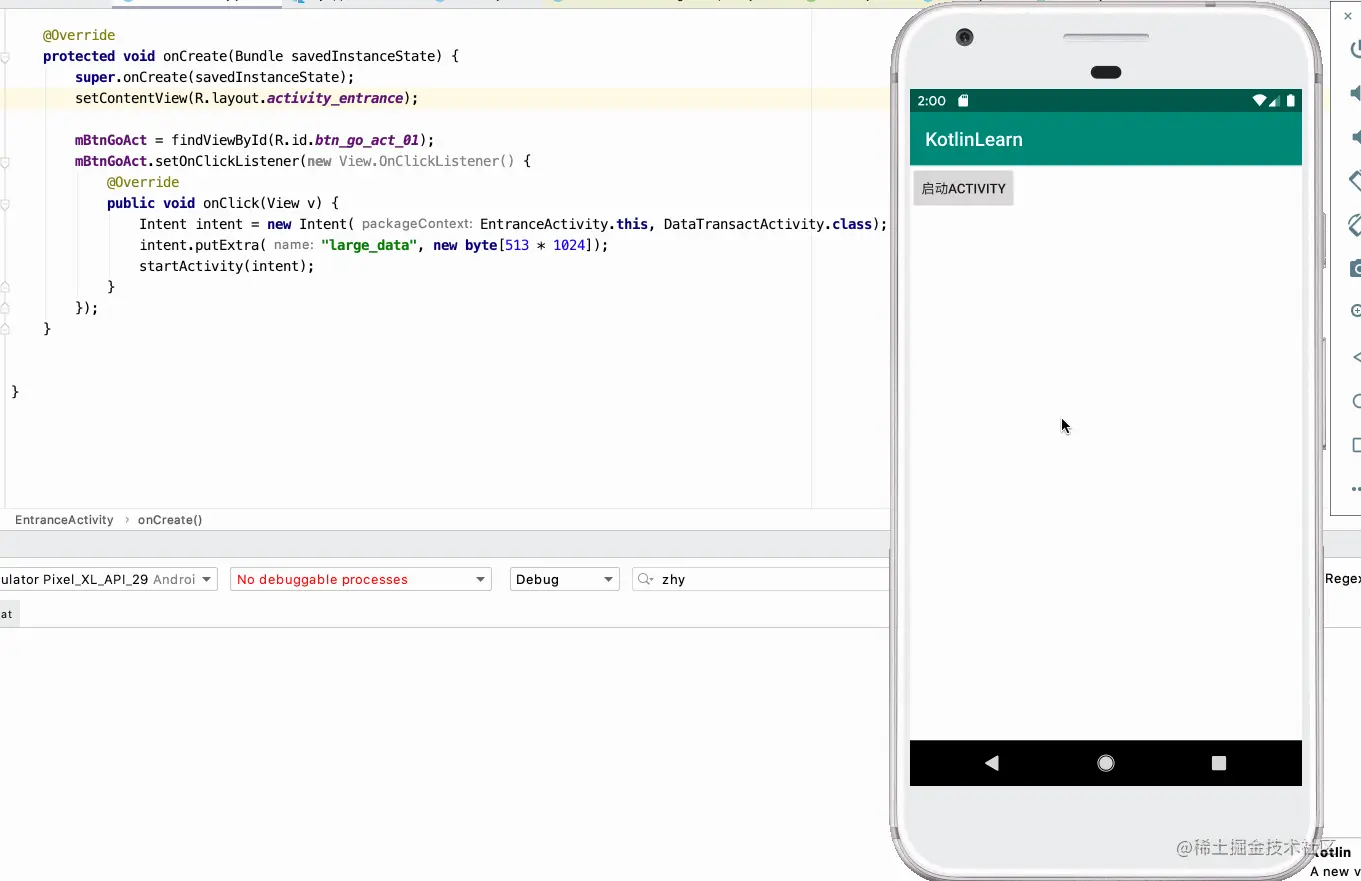Click the 启动ACTIVITY button in the app
This screenshot has height=881, width=1361.
click(x=963, y=188)
